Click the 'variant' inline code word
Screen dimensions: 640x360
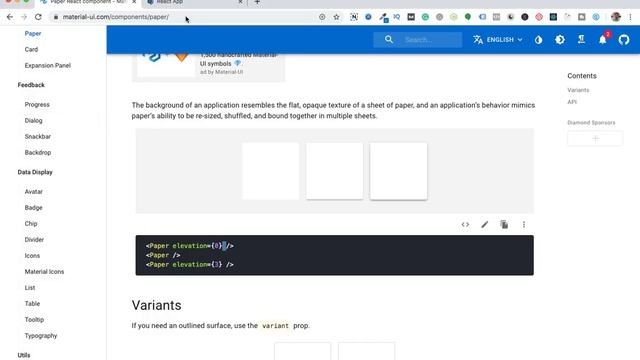tap(276, 326)
